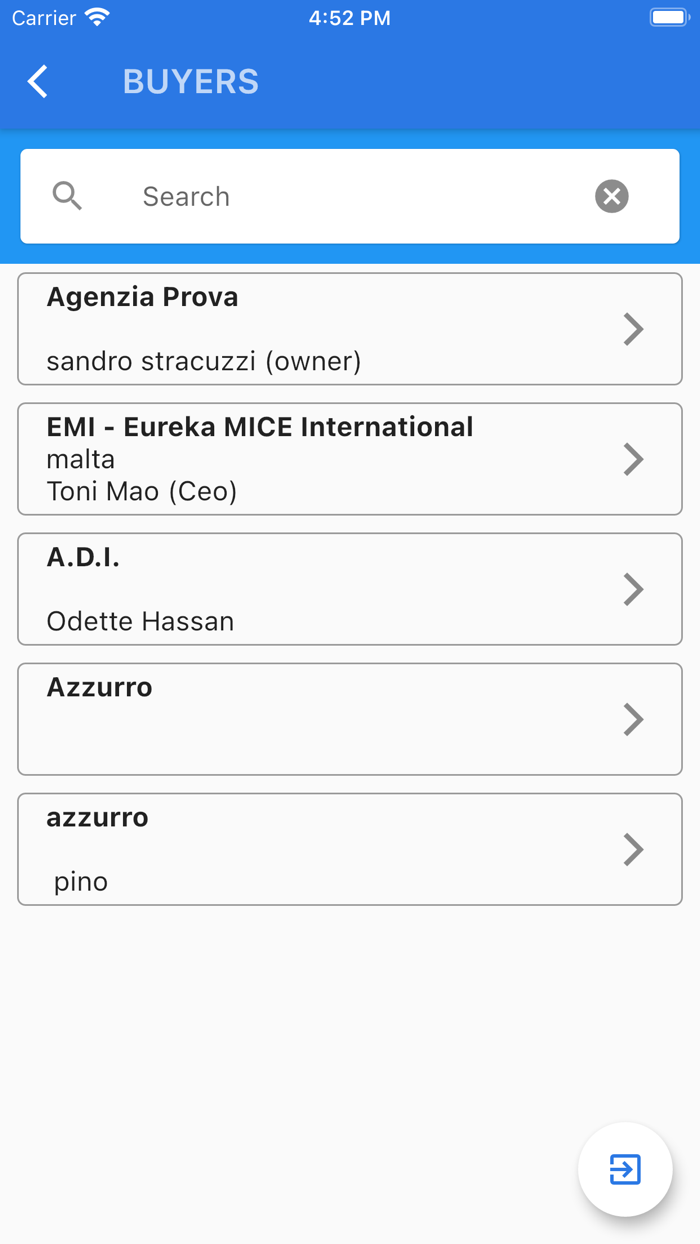The image size is (700, 1244).
Task: Expand the Azzurro buyer card chevron
Action: tap(633, 719)
